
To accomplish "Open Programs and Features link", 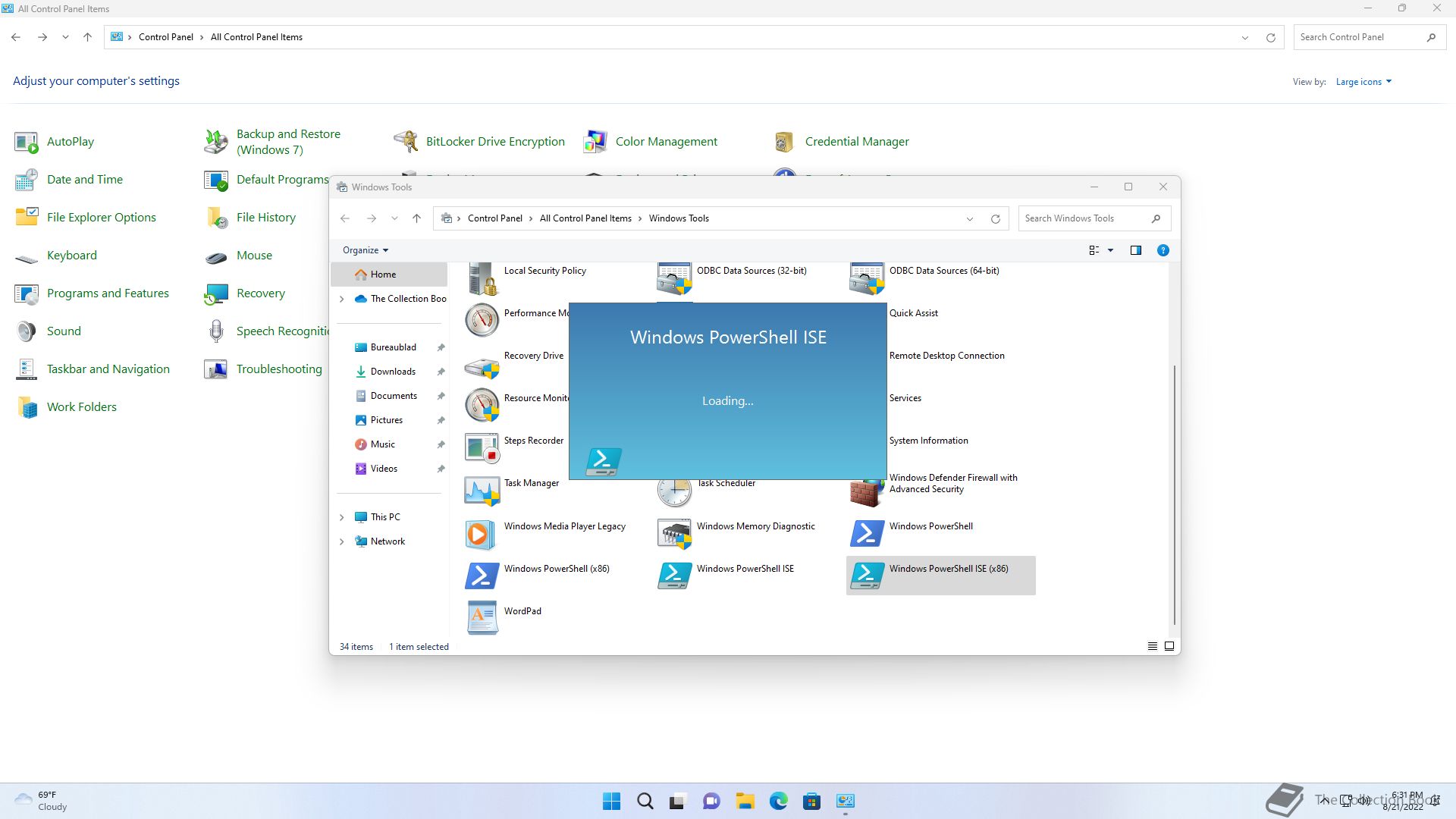I will point(108,293).
